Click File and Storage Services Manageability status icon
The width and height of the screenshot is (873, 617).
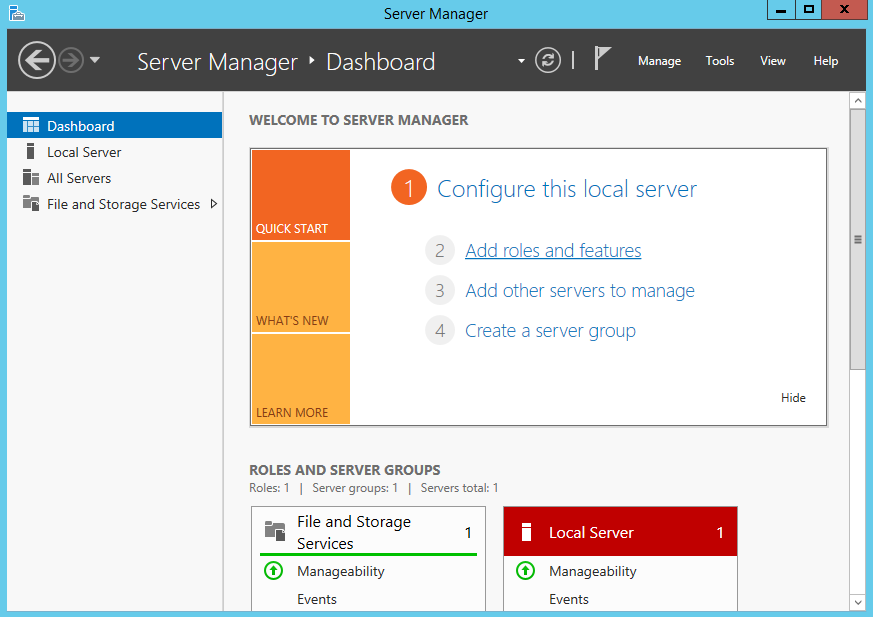coord(273,571)
